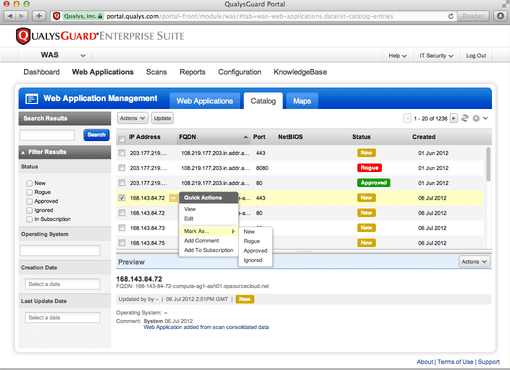Mark entry as Approved in submenu
Screen dimensions: 510x370
(255, 251)
